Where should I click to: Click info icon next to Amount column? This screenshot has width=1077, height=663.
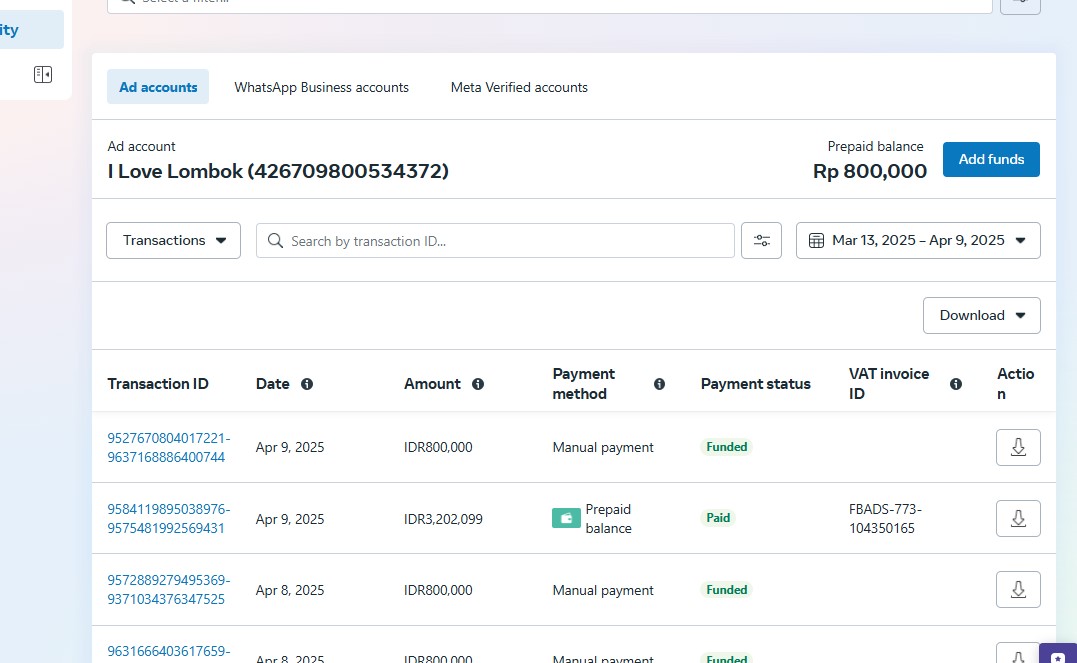(478, 384)
